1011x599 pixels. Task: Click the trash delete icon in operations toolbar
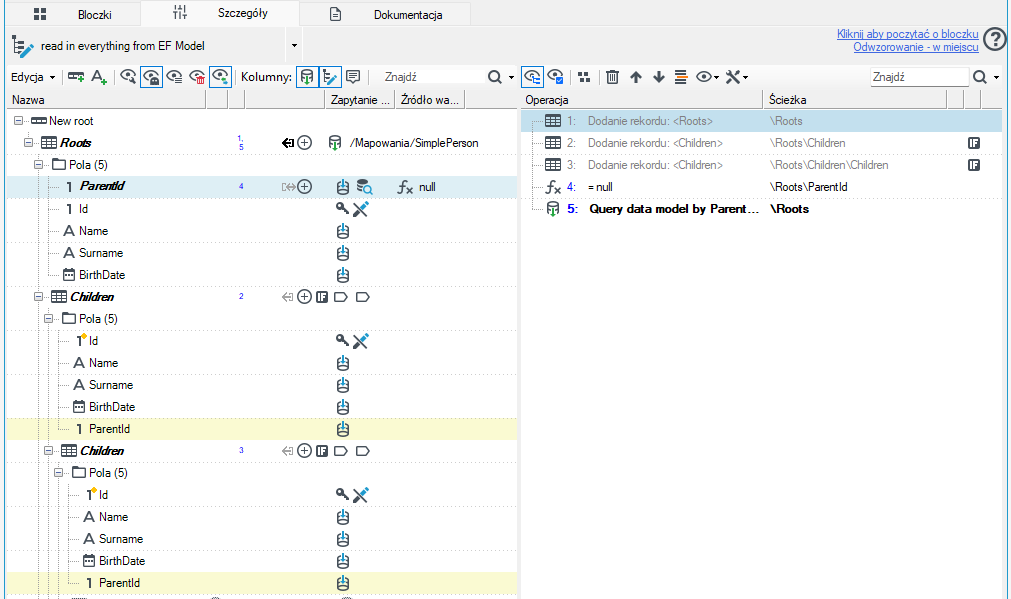coord(612,77)
